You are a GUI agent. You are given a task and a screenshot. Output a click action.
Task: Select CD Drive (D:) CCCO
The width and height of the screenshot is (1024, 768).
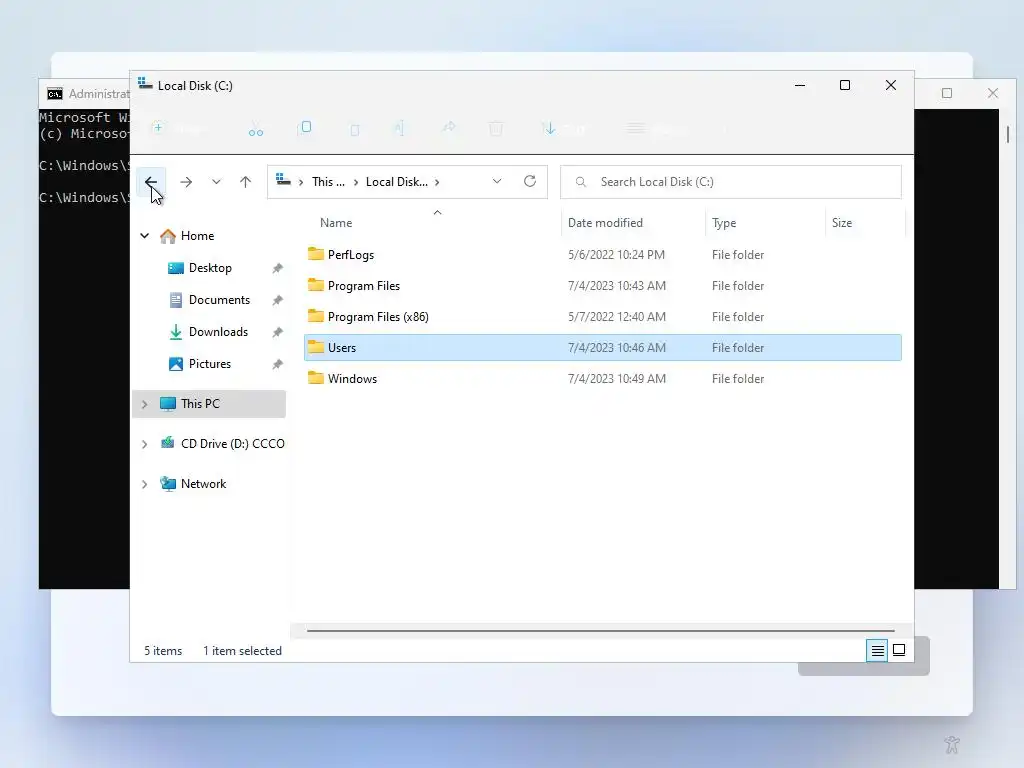(232, 443)
